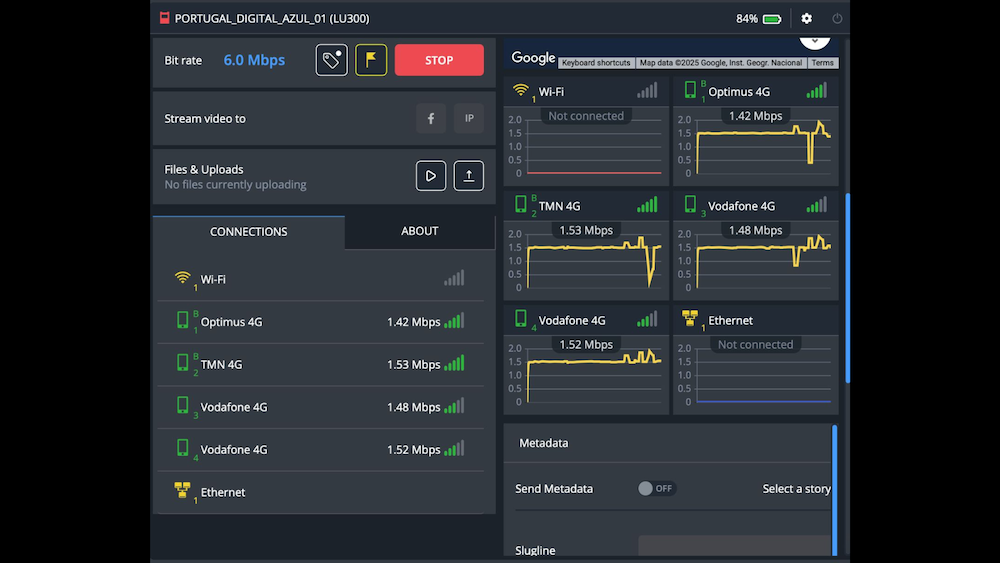Open the Select a story dropdown
1000x563 pixels.
tap(797, 488)
